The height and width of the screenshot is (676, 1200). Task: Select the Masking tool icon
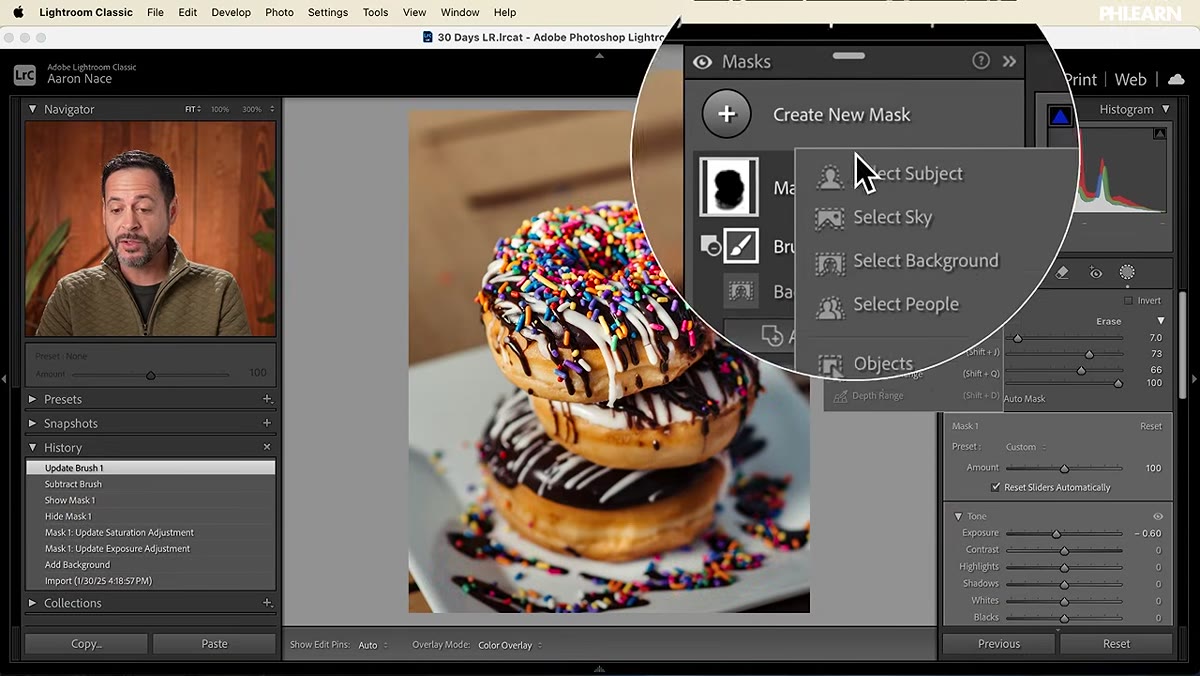coord(1127,272)
